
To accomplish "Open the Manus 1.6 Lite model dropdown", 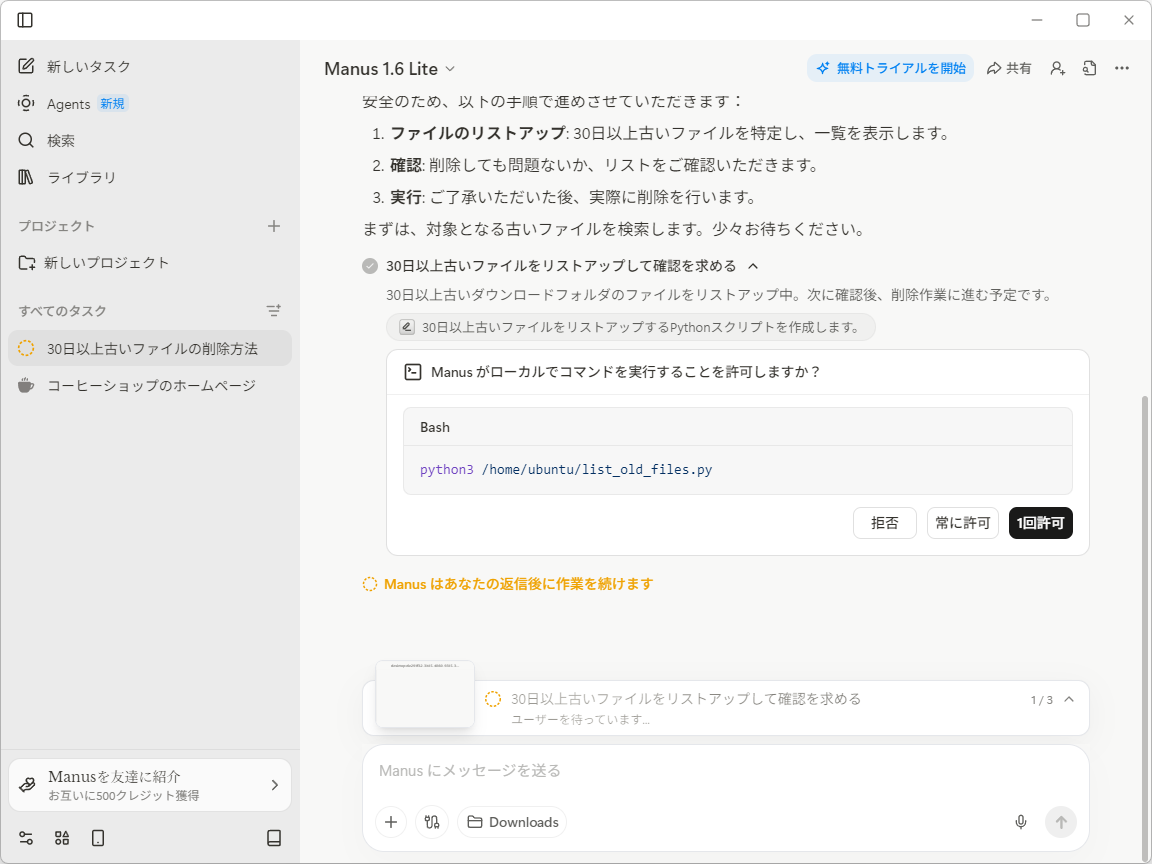I will (x=390, y=70).
